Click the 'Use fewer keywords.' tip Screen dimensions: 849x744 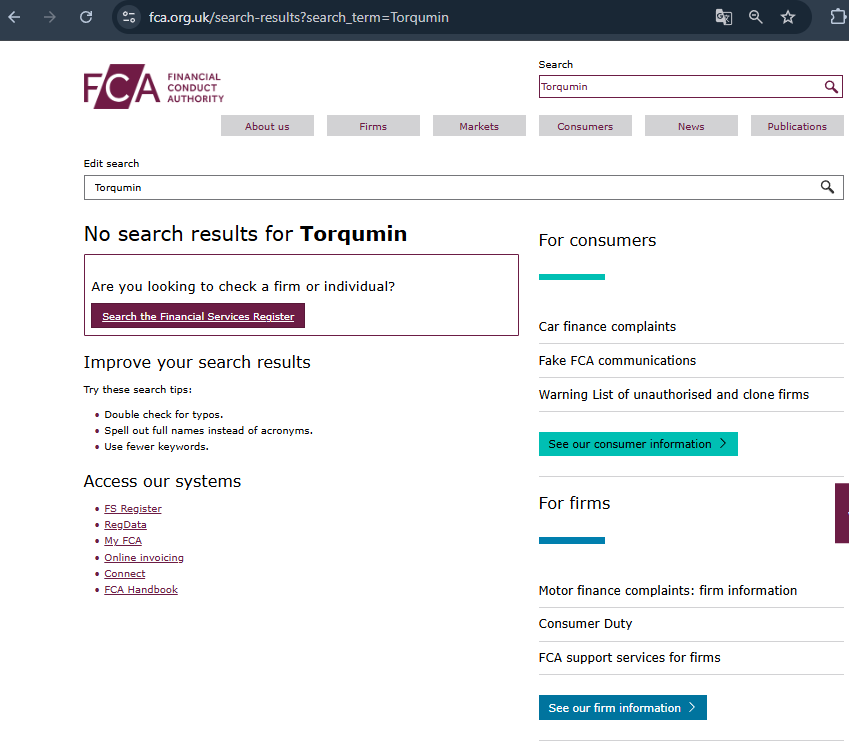pyautogui.click(x=156, y=446)
